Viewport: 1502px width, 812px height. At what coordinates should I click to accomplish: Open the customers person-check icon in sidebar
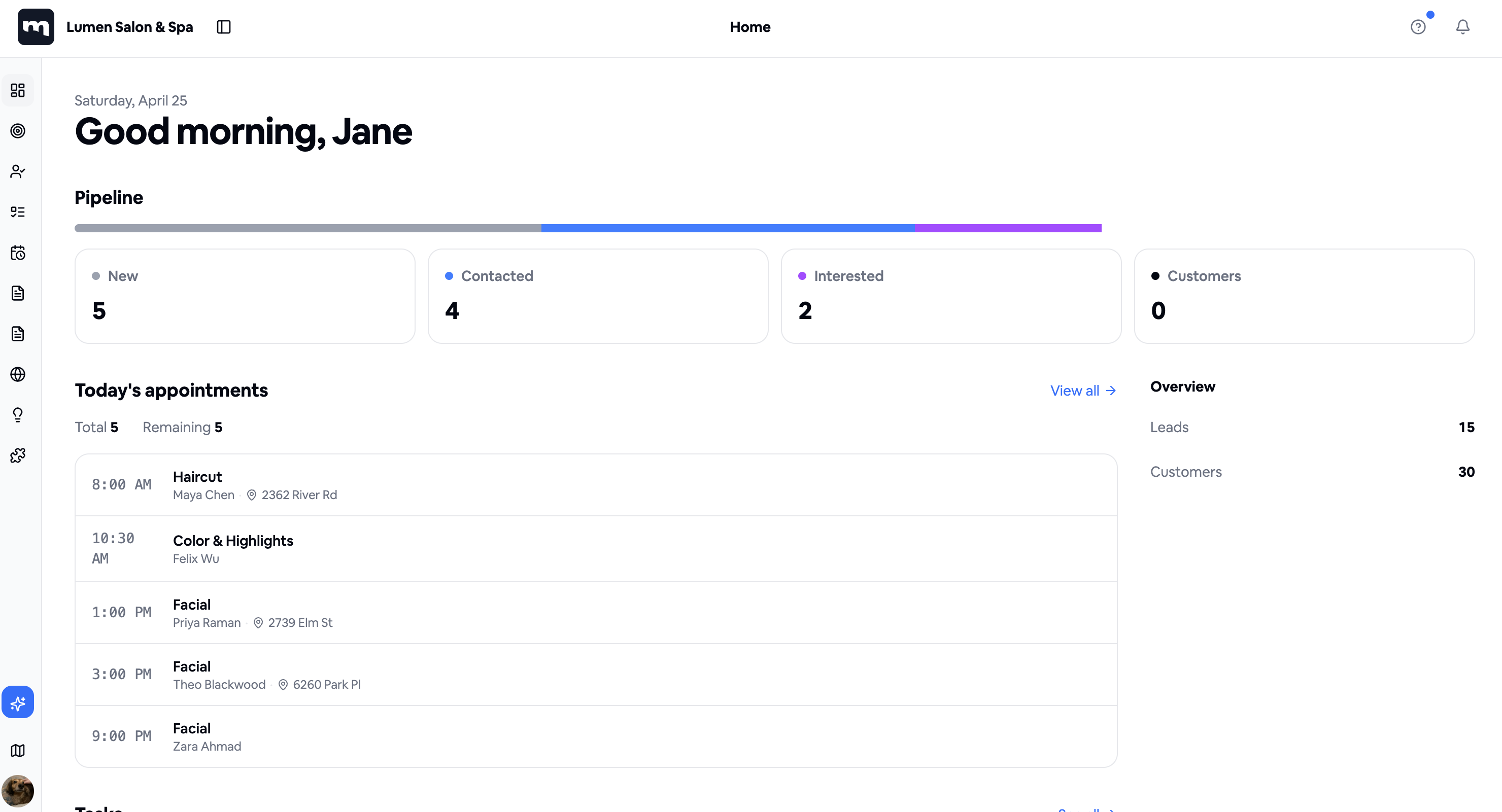click(x=17, y=171)
